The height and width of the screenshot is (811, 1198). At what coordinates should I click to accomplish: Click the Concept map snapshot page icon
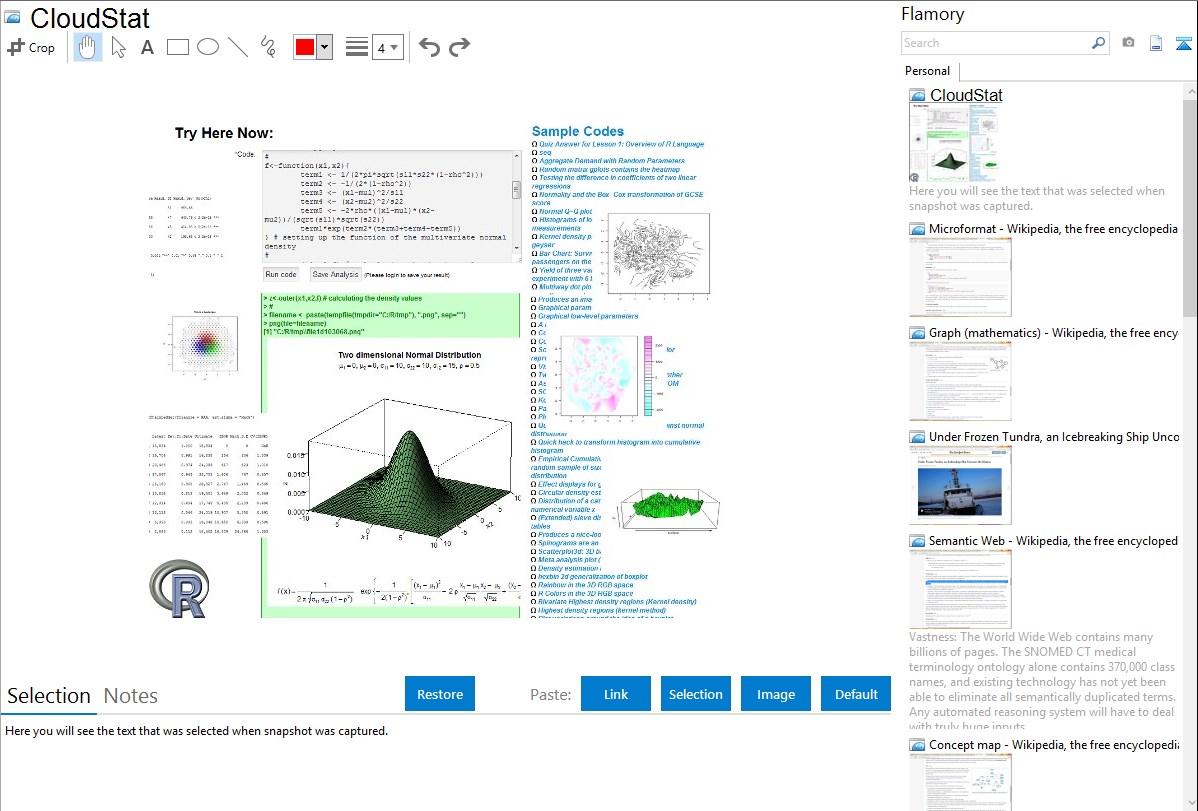[917, 745]
